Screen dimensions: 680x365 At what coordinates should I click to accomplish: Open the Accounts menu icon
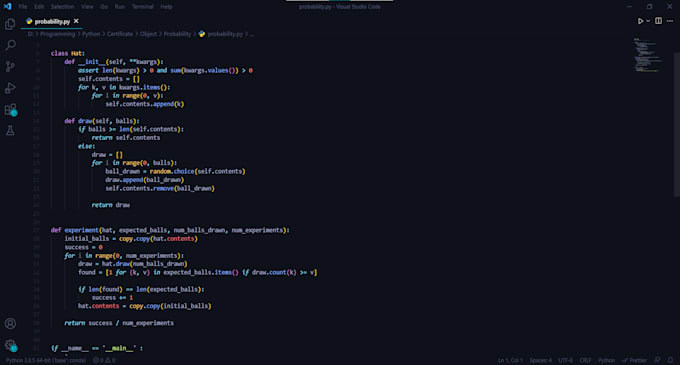[x=10, y=323]
